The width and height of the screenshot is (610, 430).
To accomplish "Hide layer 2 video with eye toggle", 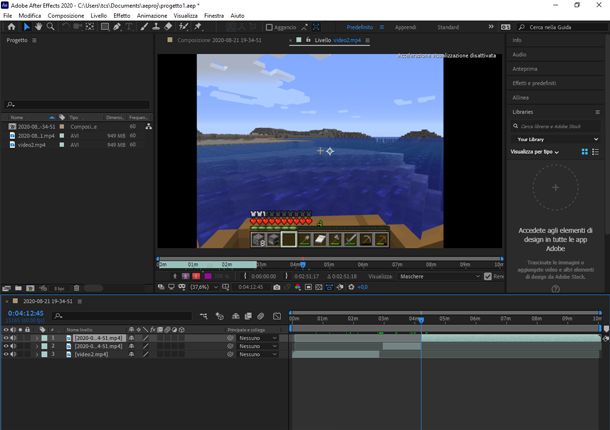I will (x=6, y=346).
